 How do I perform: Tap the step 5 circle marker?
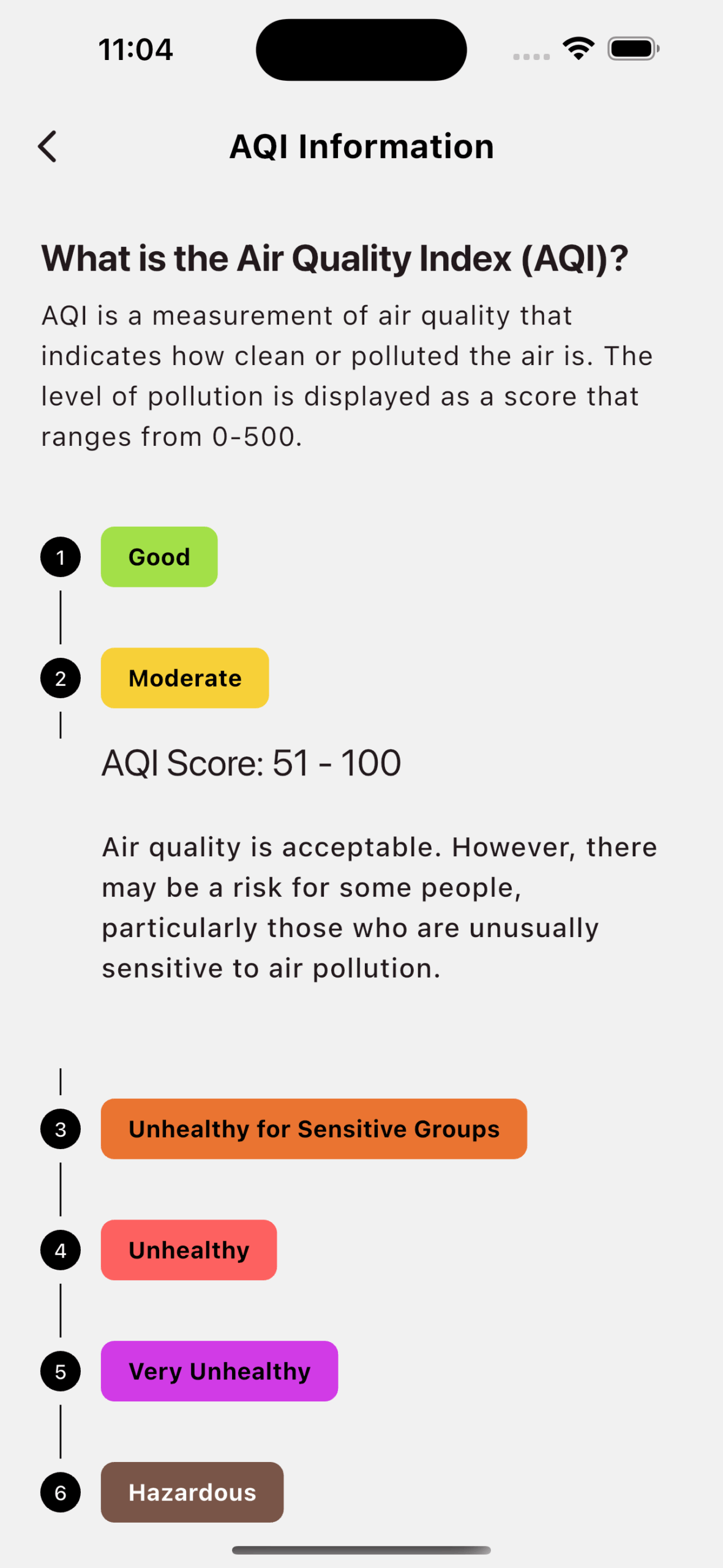click(x=61, y=1371)
